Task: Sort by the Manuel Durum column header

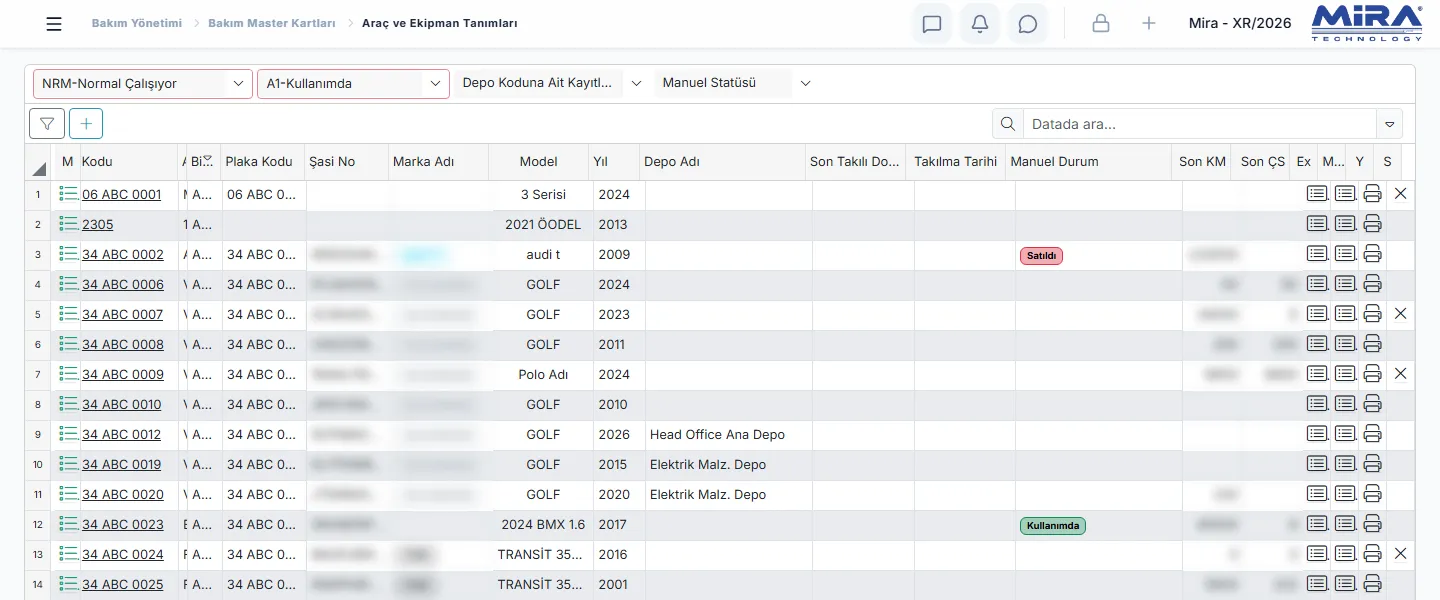Action: coord(1088,162)
